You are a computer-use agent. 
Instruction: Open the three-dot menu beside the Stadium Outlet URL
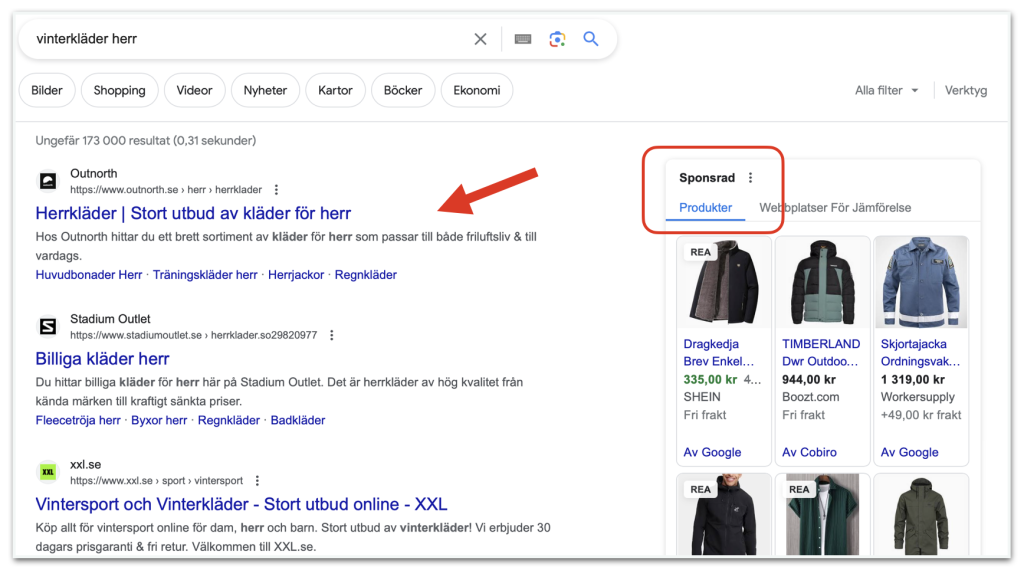click(x=332, y=335)
